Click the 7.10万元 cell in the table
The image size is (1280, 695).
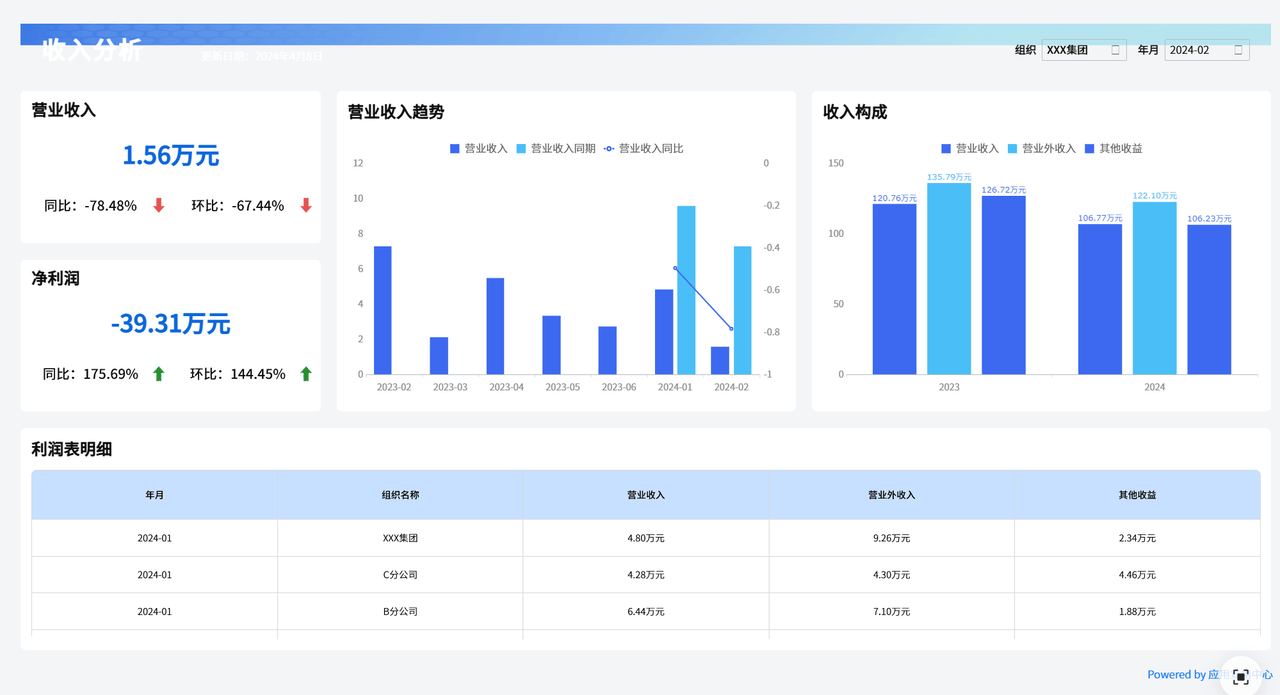click(x=891, y=612)
